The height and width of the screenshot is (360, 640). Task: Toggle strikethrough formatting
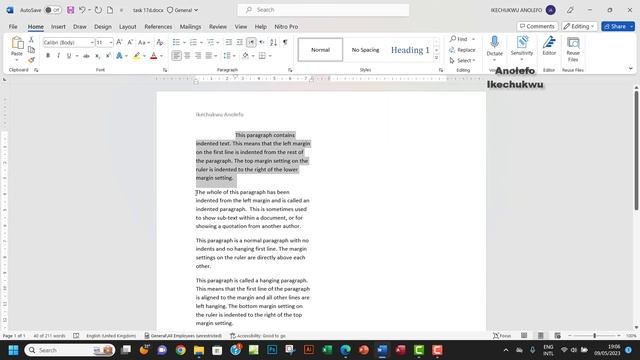(86, 56)
